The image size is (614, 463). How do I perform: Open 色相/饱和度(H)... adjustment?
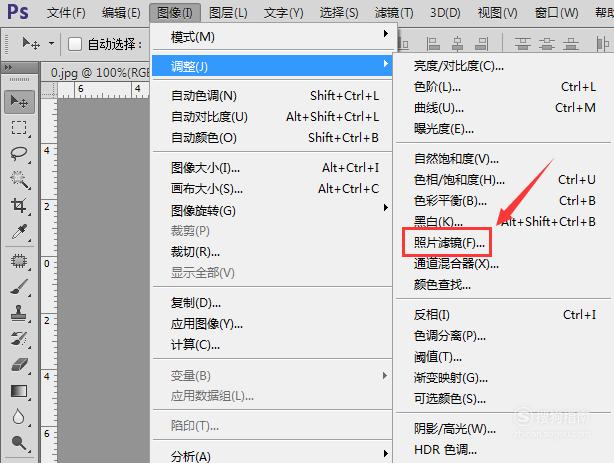504,180
